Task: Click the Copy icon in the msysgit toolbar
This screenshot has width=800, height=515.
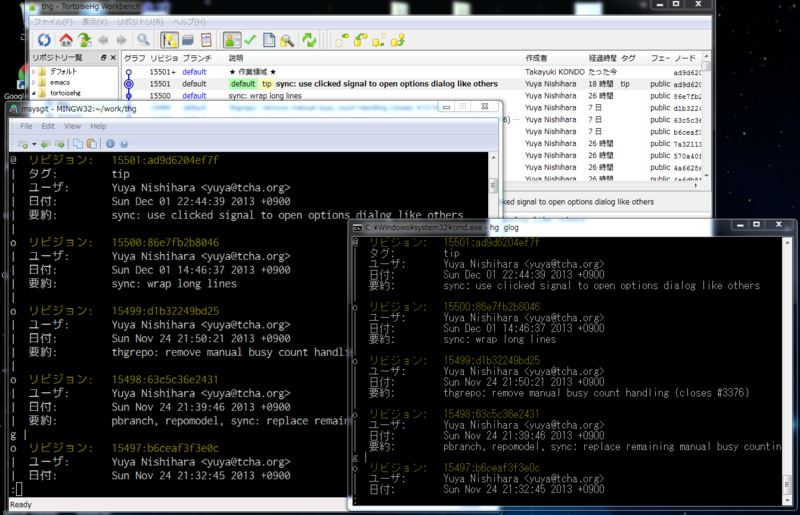Action: click(78, 144)
